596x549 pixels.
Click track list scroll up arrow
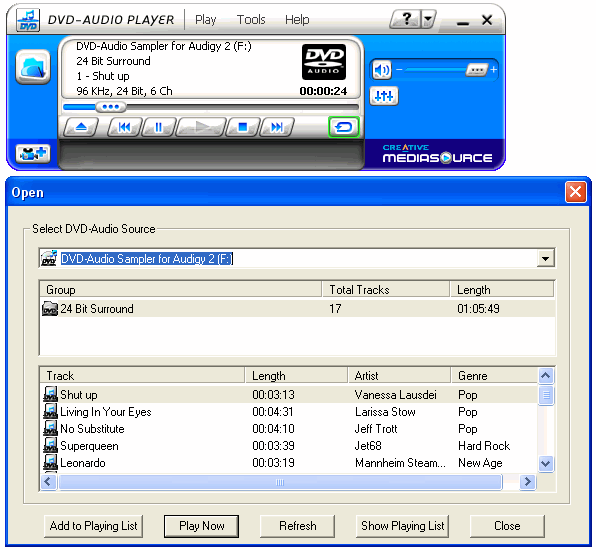546,376
